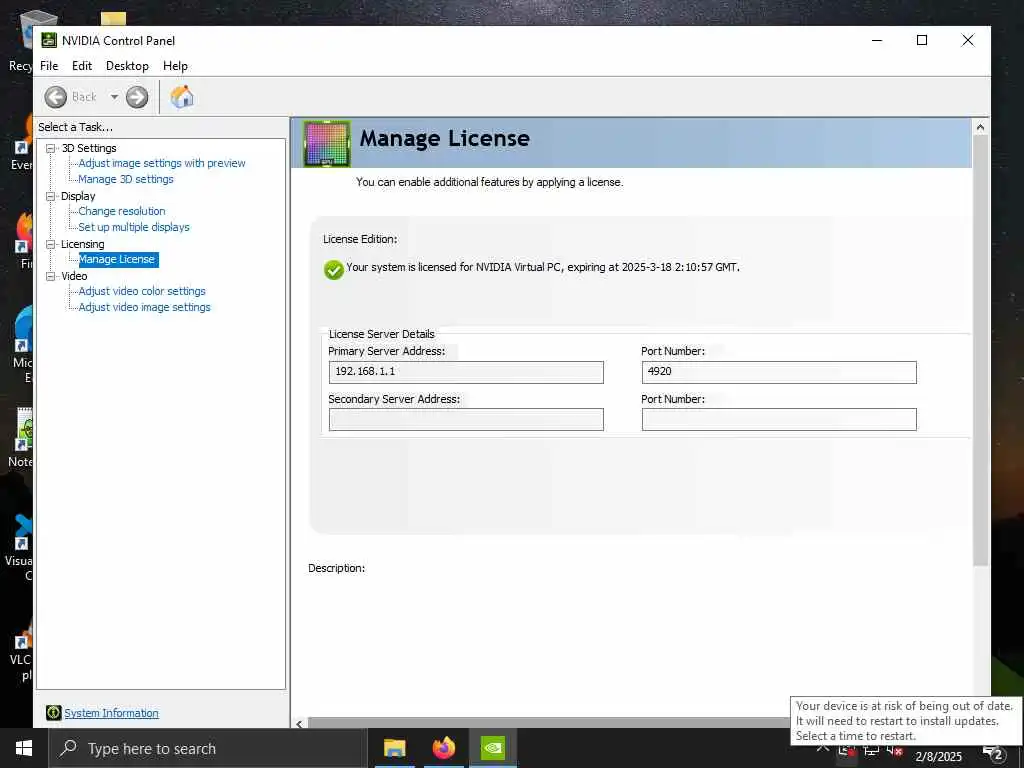Open the File menu
Screen dimensions: 1024x768
49,66
